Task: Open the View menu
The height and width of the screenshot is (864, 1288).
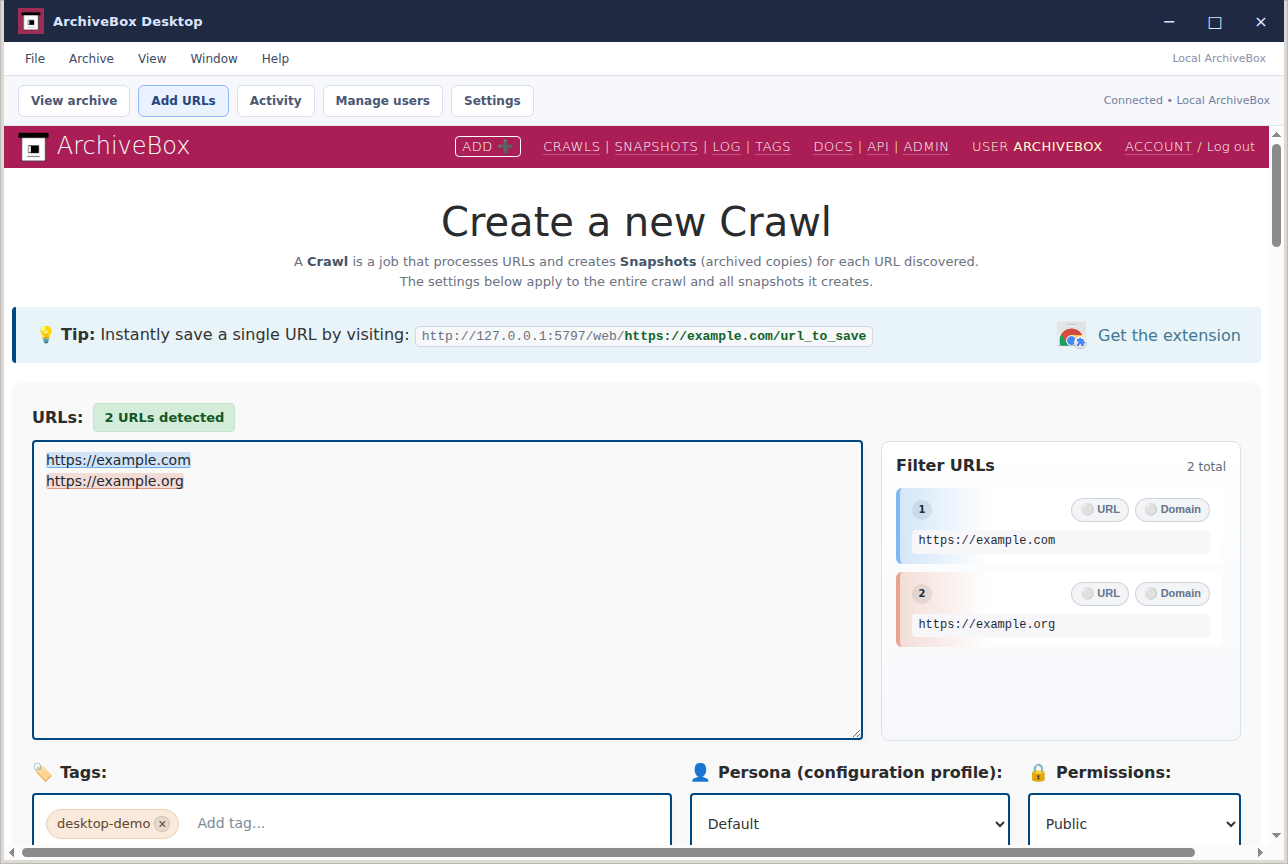Action: coord(152,59)
